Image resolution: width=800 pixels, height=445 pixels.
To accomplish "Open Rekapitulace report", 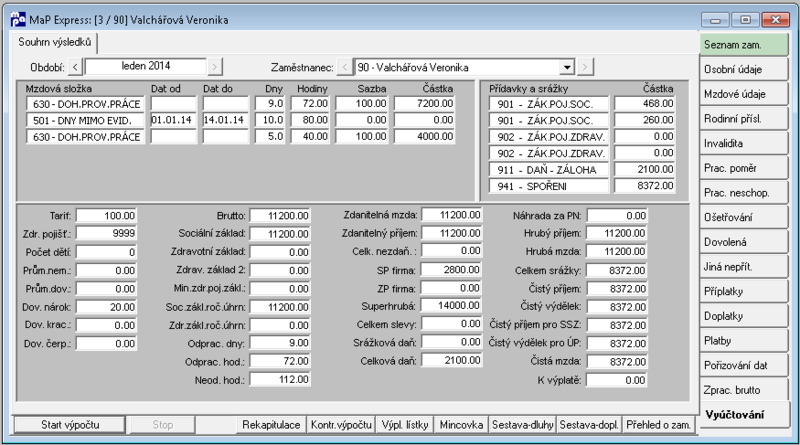I will (271, 425).
